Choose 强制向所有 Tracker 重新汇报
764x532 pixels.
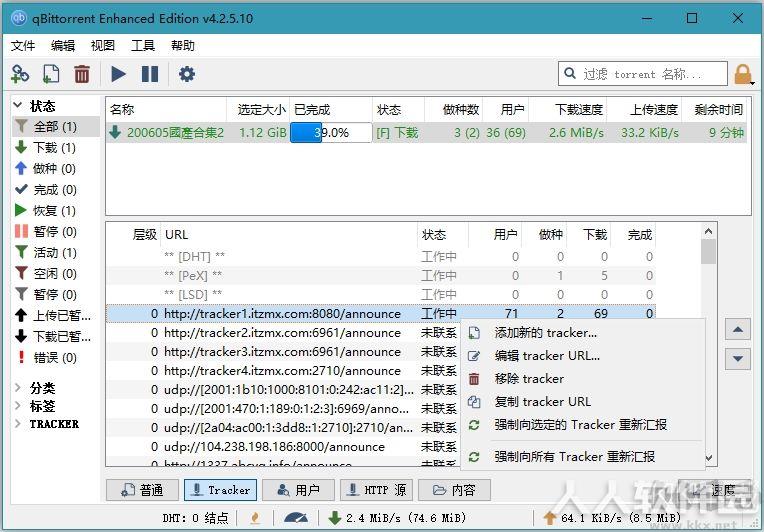tap(583, 456)
